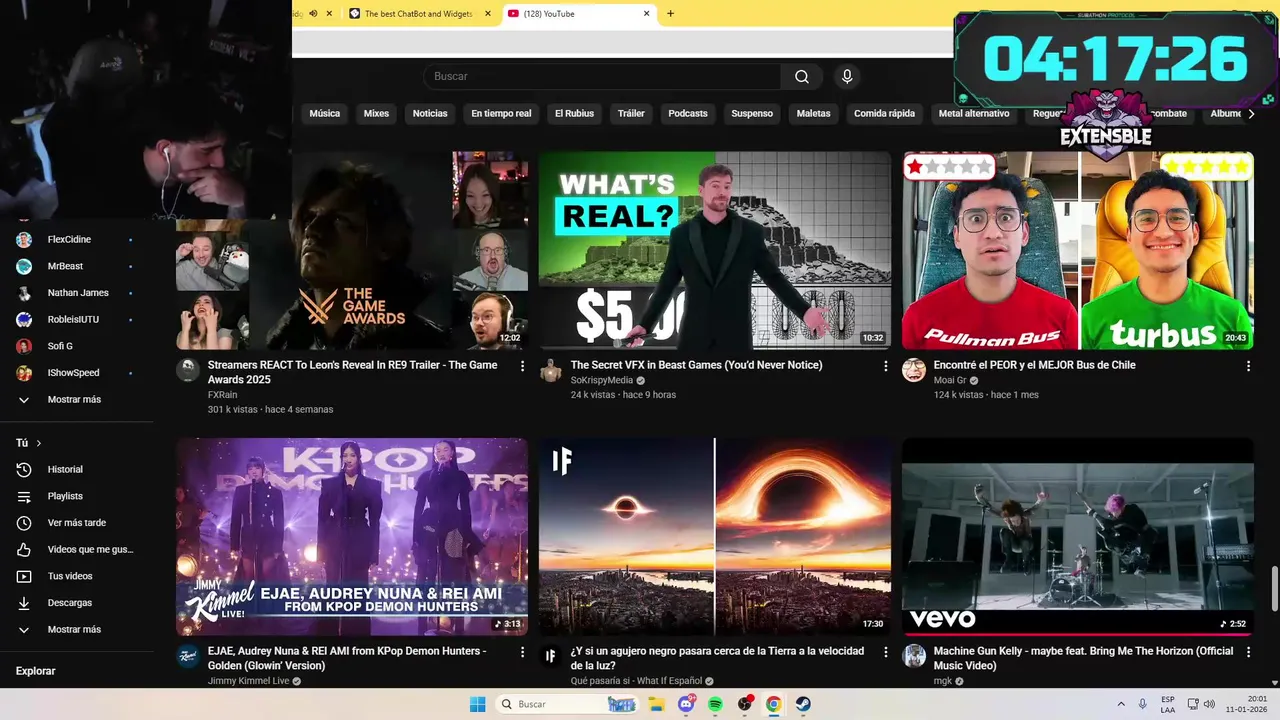Viewport: 1280px width, 720px height.
Task: Open Tus videos in sidebar
Action: tap(70, 576)
